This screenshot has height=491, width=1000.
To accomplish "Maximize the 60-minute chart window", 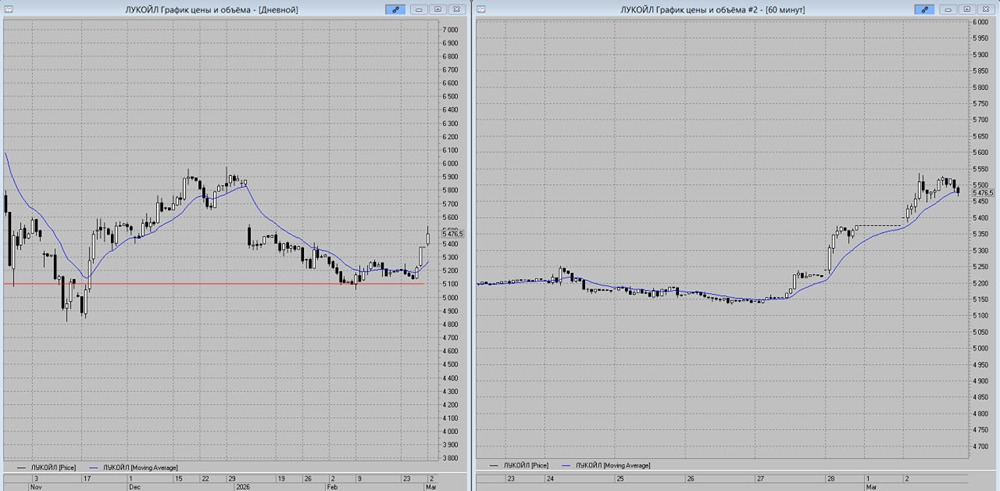I will pos(967,9).
